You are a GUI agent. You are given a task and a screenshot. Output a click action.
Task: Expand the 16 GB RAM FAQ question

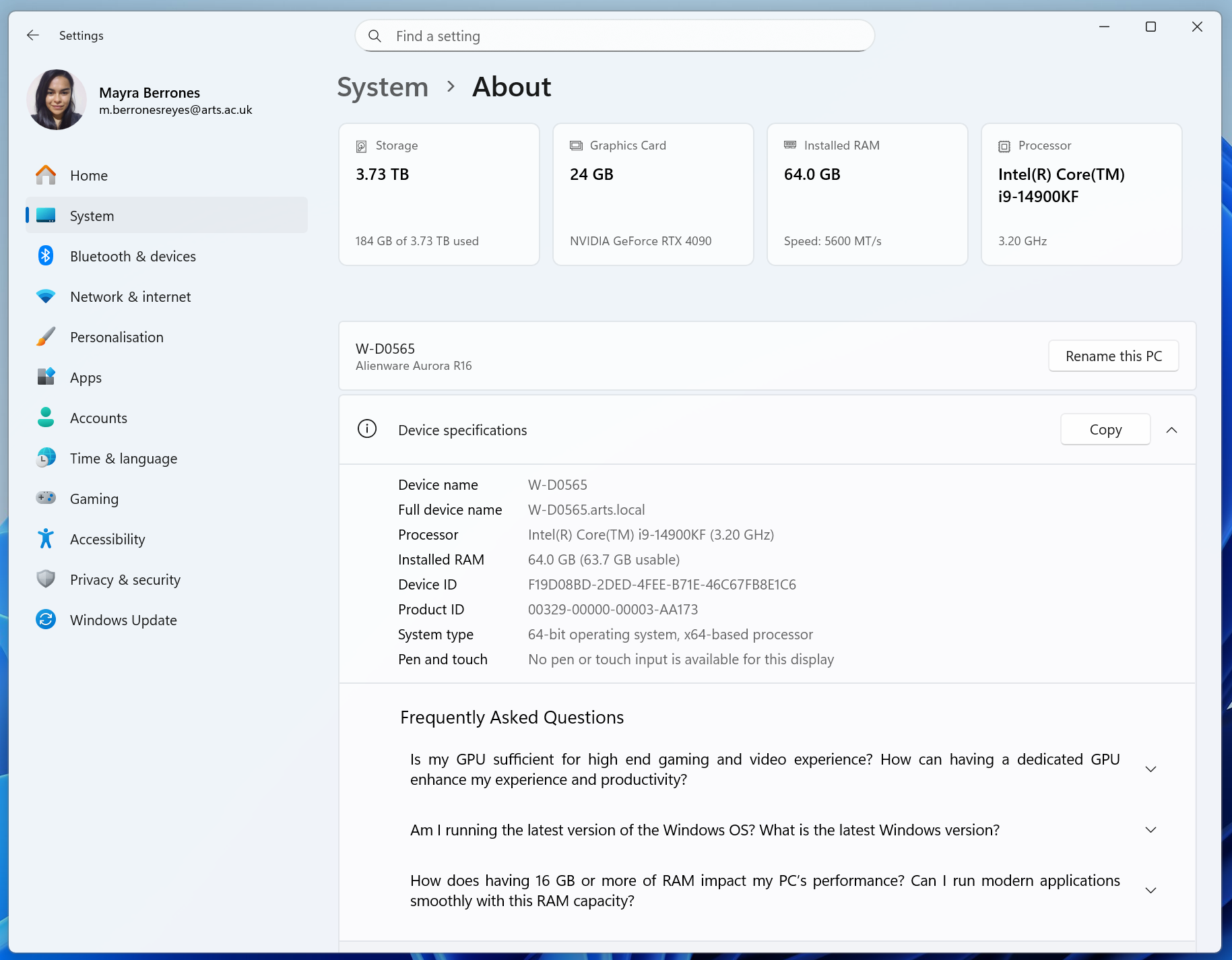coord(1150,891)
